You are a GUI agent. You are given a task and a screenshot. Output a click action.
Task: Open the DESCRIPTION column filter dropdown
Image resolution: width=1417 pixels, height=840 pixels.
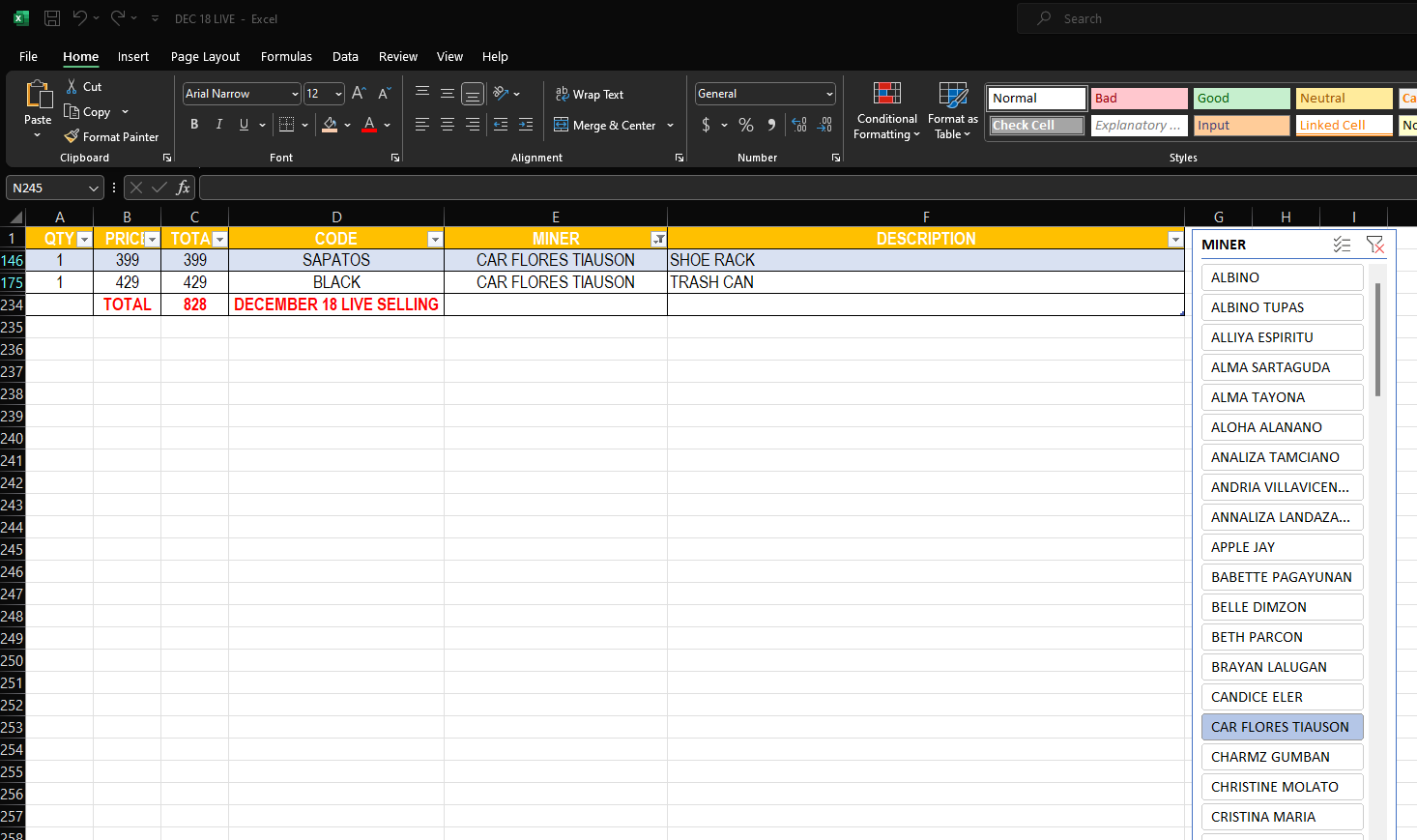(1175, 240)
